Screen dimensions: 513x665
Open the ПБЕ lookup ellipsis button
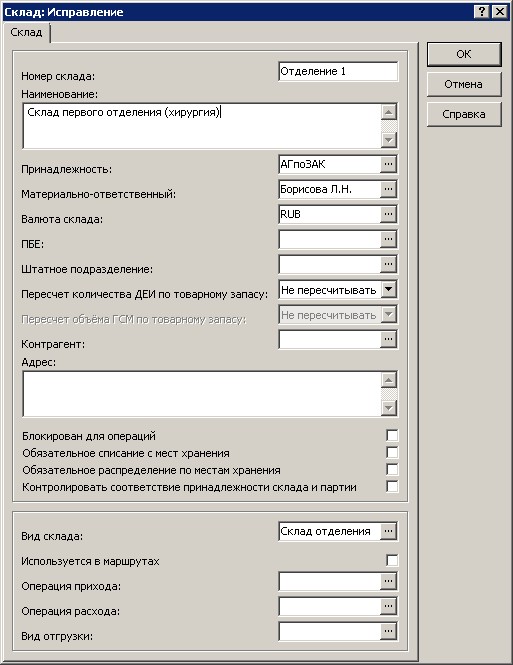pyautogui.click(x=388, y=239)
